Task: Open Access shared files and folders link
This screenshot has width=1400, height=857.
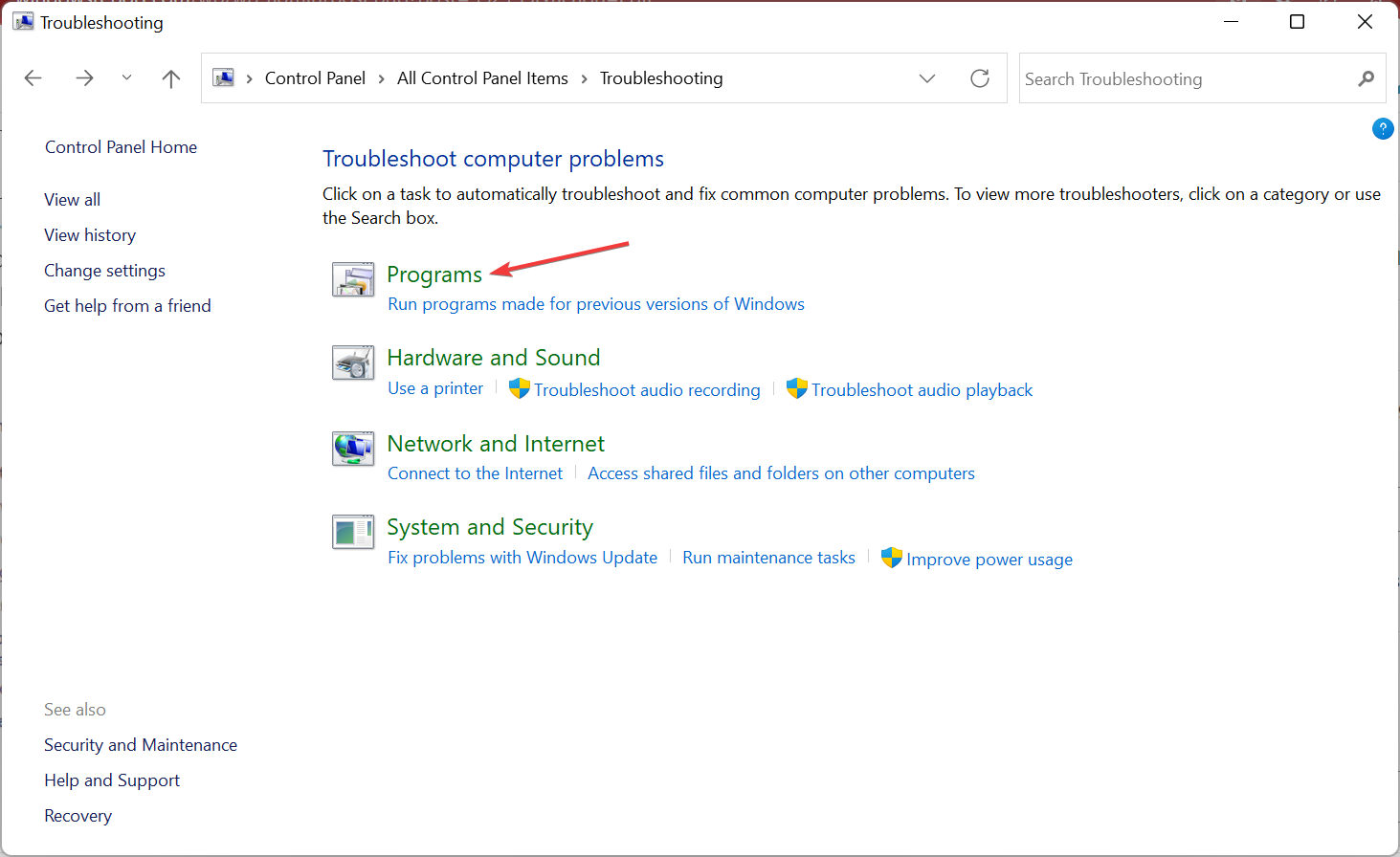Action: coord(781,473)
